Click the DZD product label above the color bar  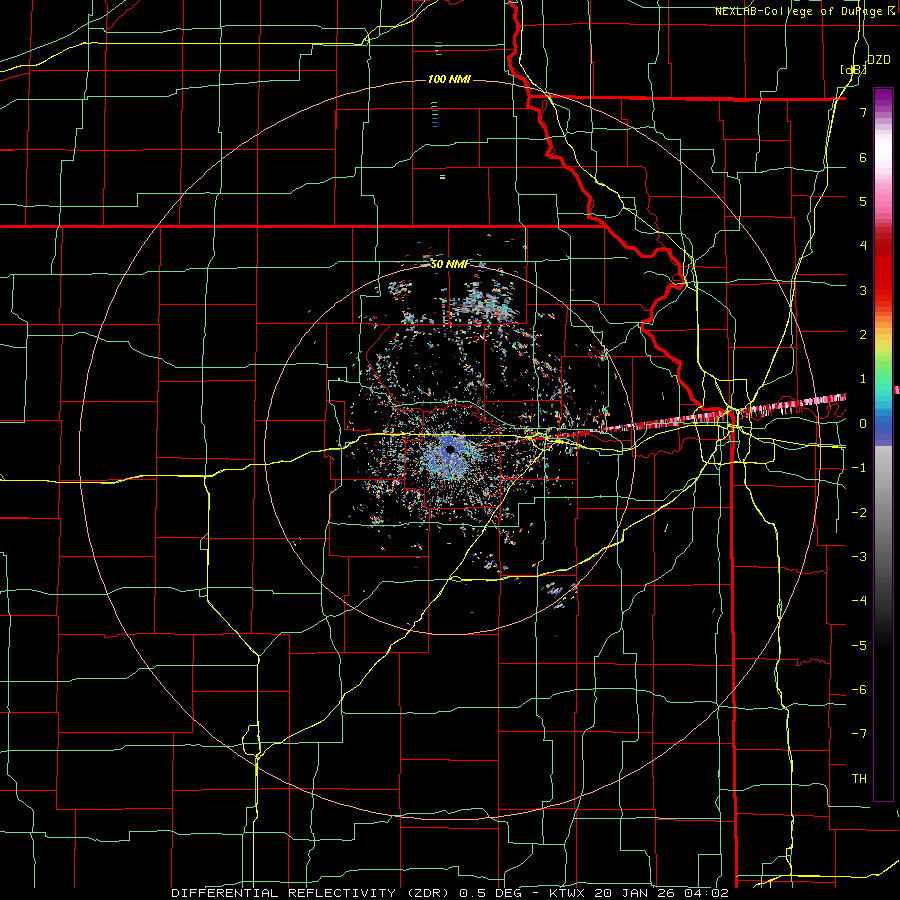pyautogui.click(x=879, y=60)
